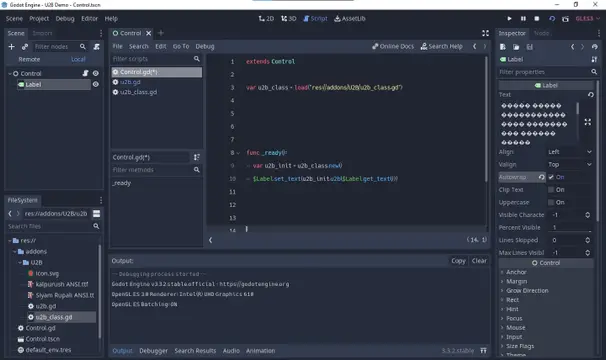
Task: Toggle visibility of Control node
Action: coord(95,73)
